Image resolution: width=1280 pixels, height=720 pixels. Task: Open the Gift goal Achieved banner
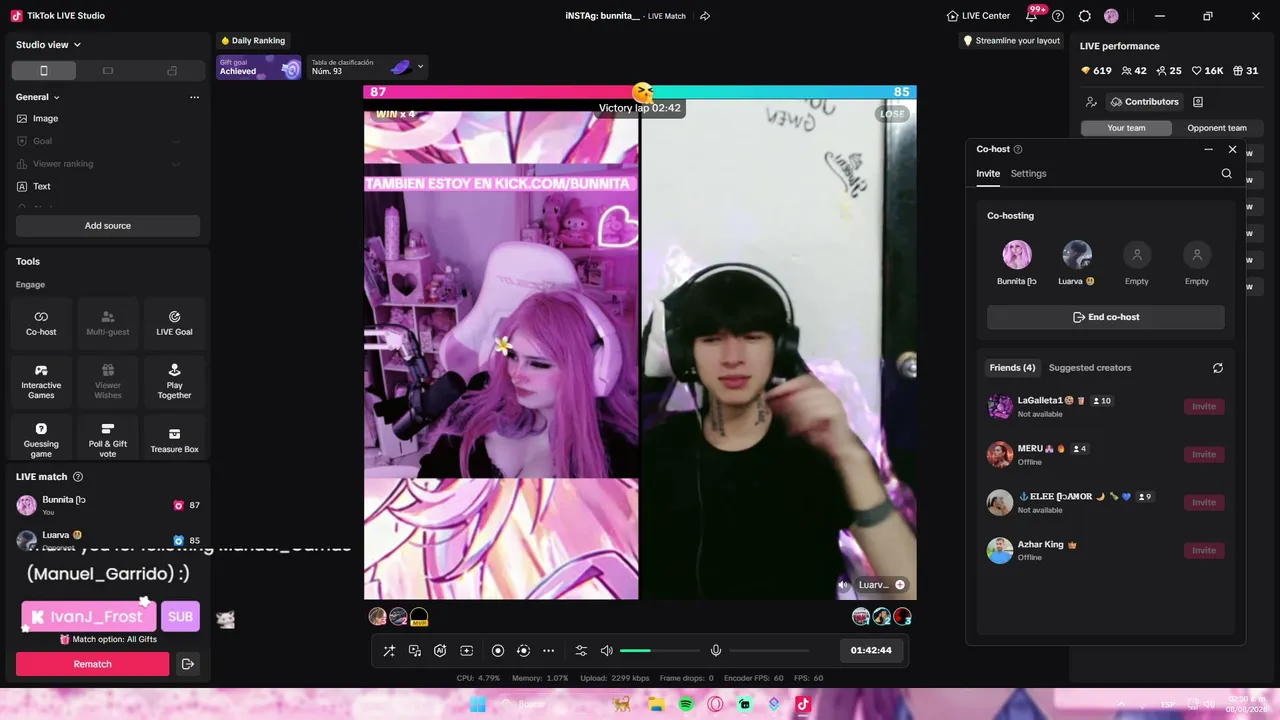pos(260,67)
